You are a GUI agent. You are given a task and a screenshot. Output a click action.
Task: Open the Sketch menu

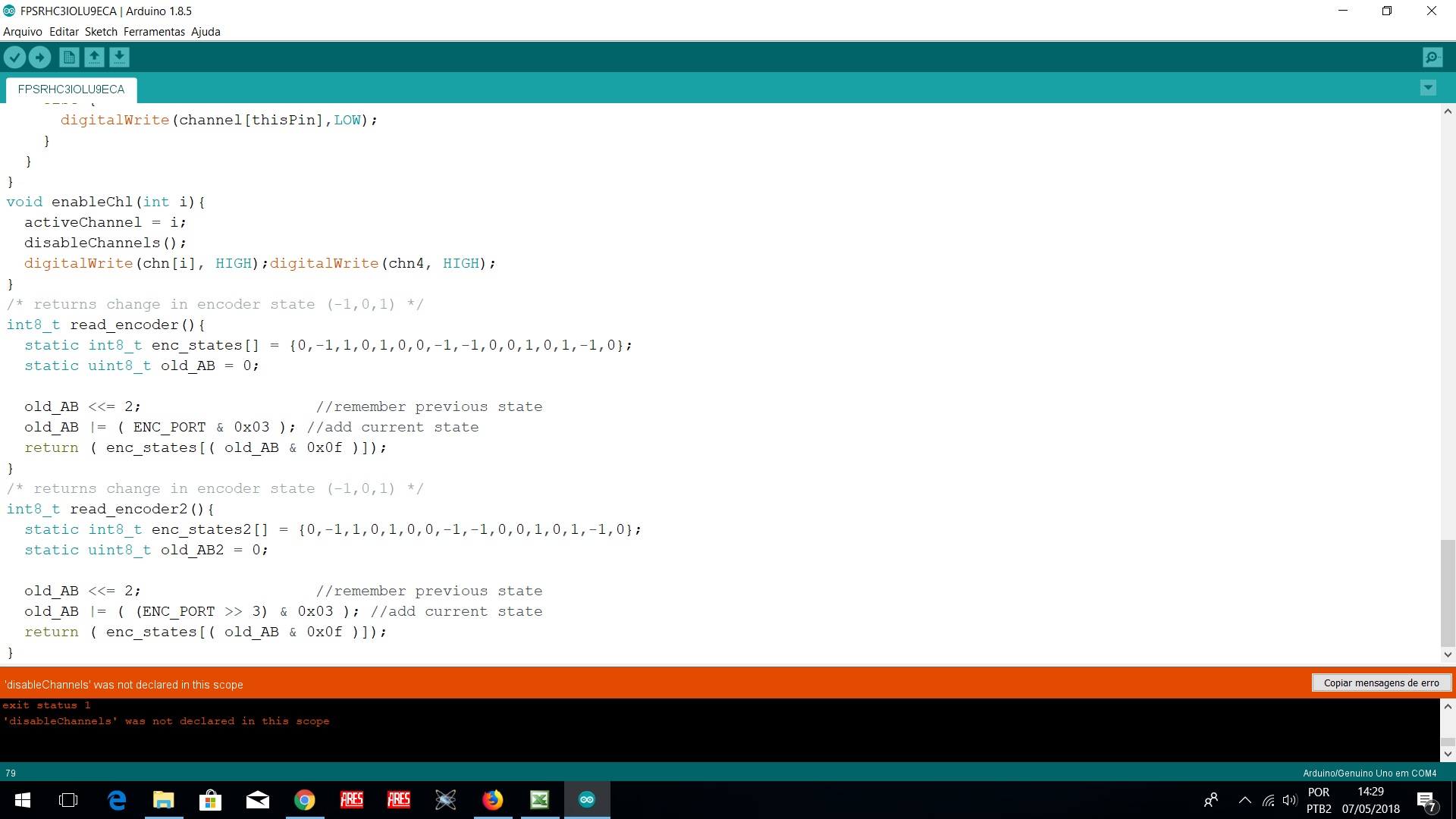click(101, 32)
